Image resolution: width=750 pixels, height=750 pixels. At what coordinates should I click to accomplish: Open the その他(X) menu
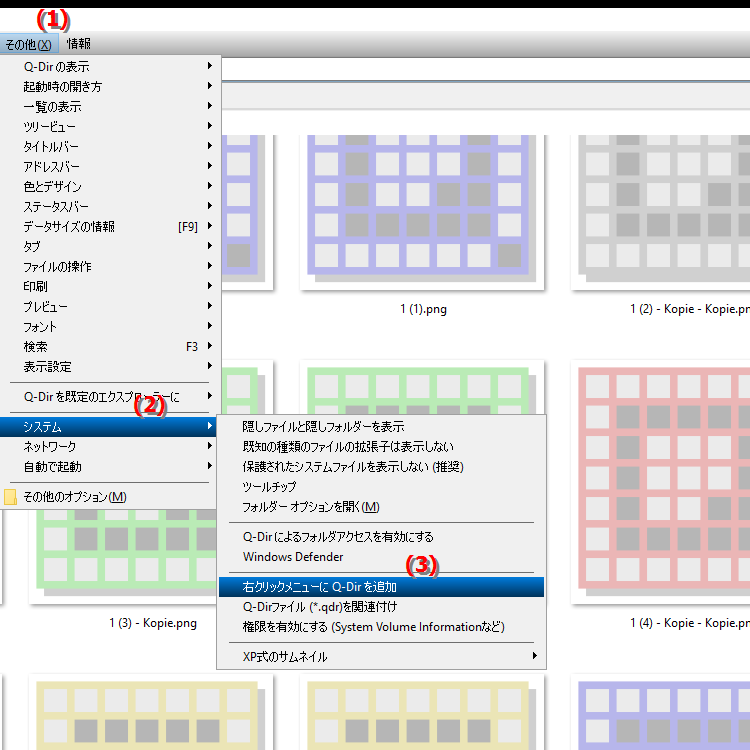click(x=29, y=44)
